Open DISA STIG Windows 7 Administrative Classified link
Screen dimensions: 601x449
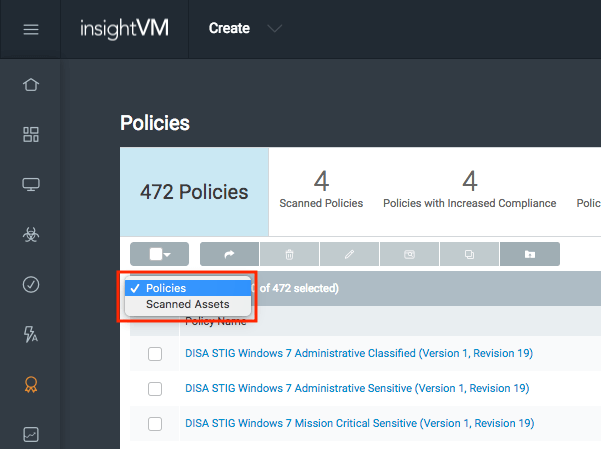(358, 353)
